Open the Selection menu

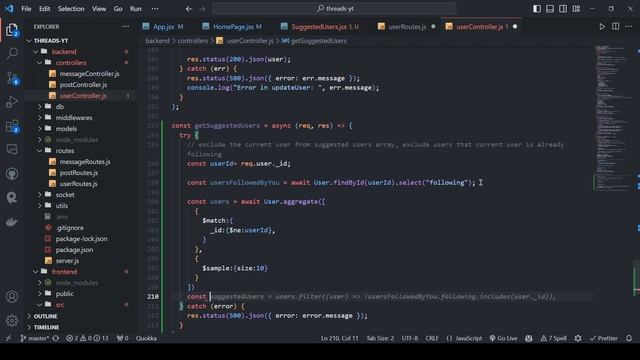(x=71, y=9)
